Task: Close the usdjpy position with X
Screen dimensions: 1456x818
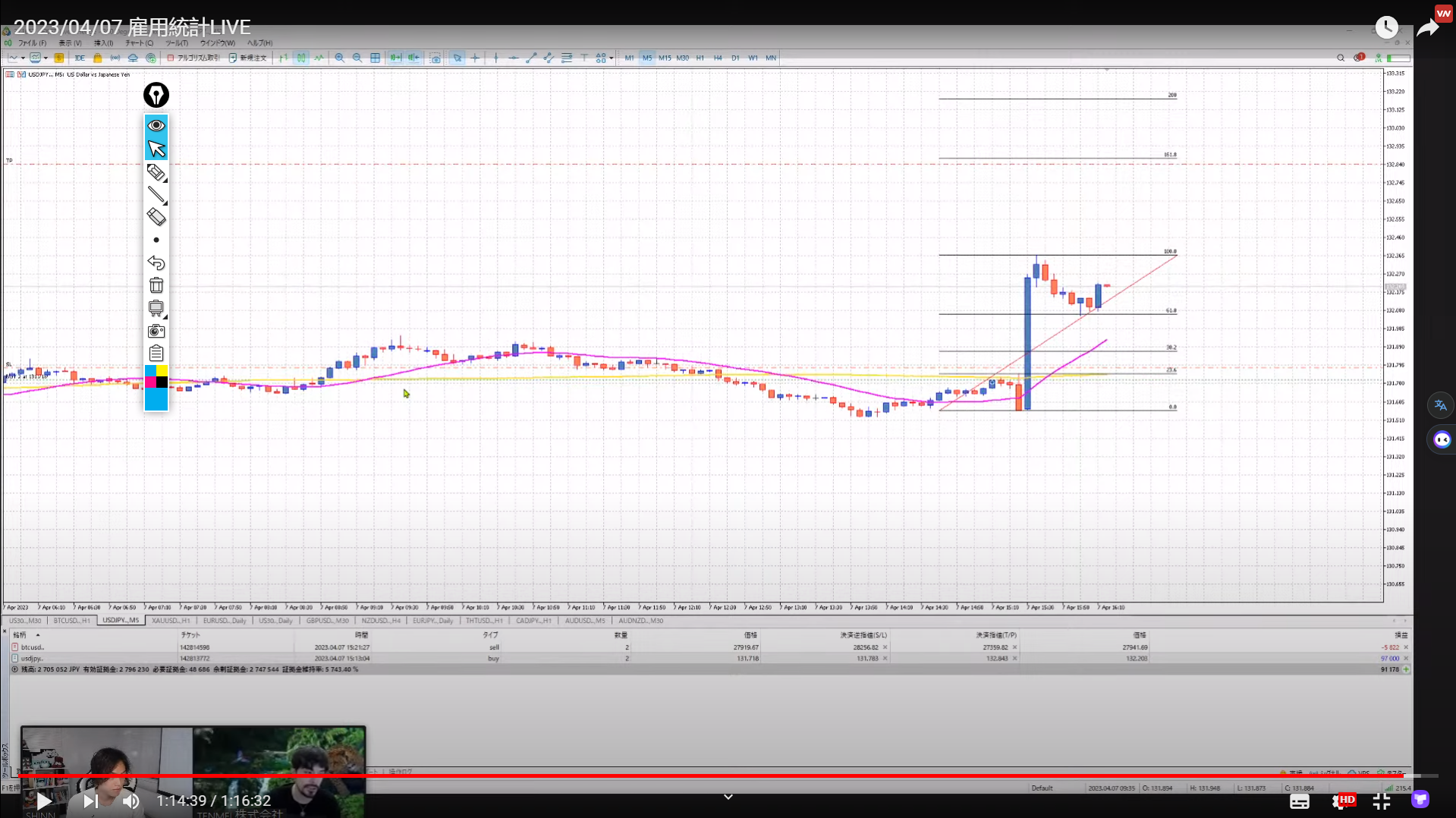Action: click(1406, 659)
